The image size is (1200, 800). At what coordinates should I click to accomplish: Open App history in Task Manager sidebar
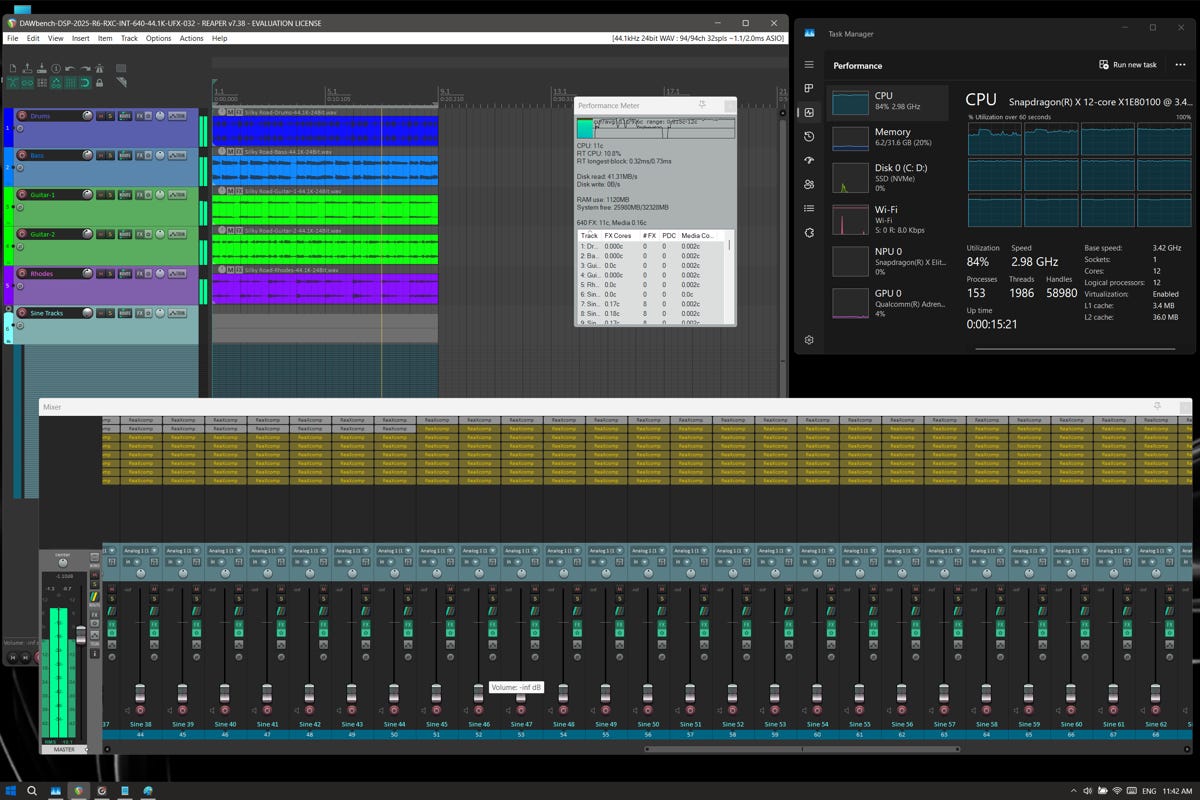pyautogui.click(x=809, y=136)
